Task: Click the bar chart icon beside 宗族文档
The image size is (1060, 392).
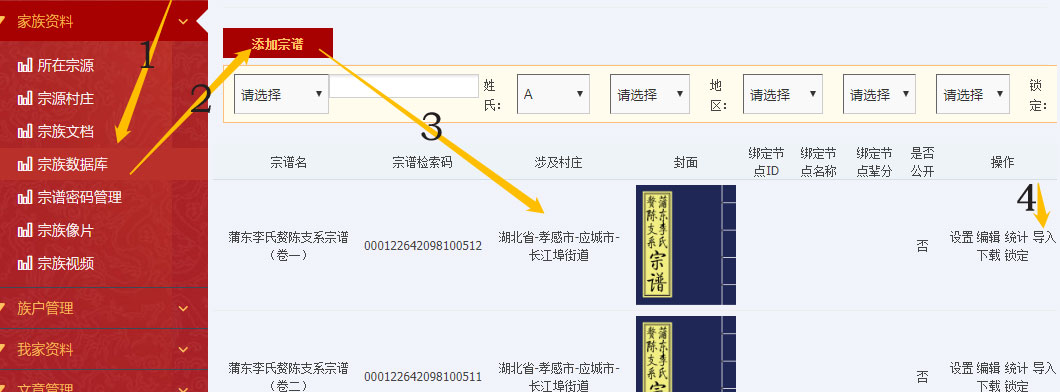Action: coord(25,132)
